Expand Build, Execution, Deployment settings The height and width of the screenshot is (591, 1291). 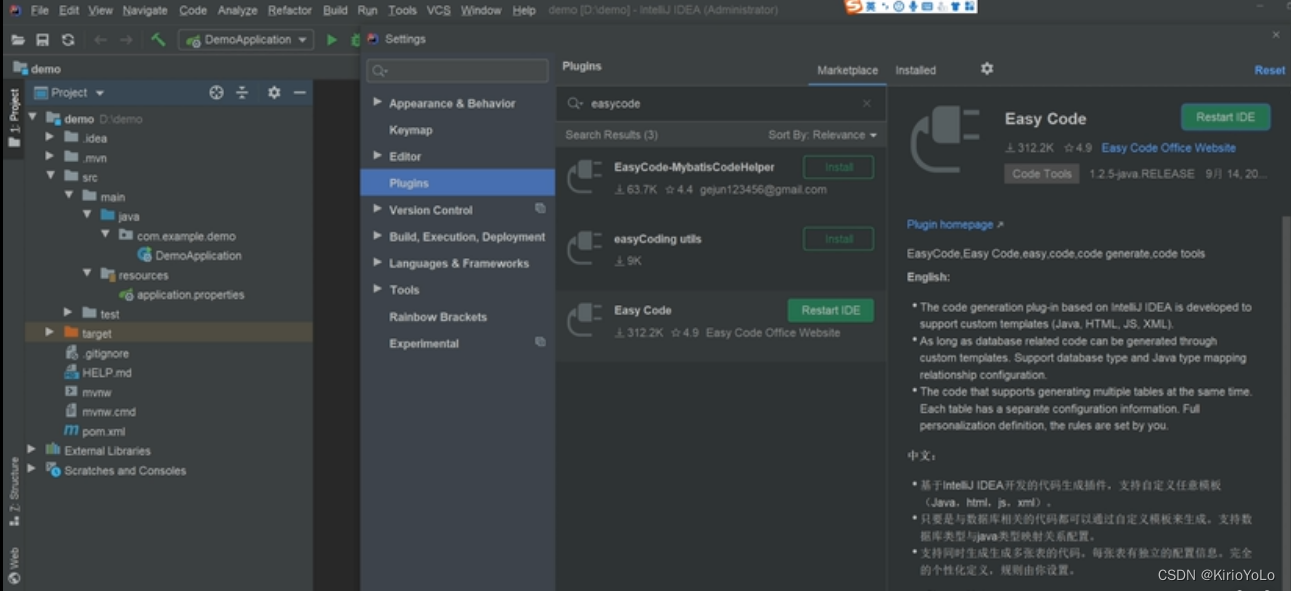pyautogui.click(x=377, y=236)
